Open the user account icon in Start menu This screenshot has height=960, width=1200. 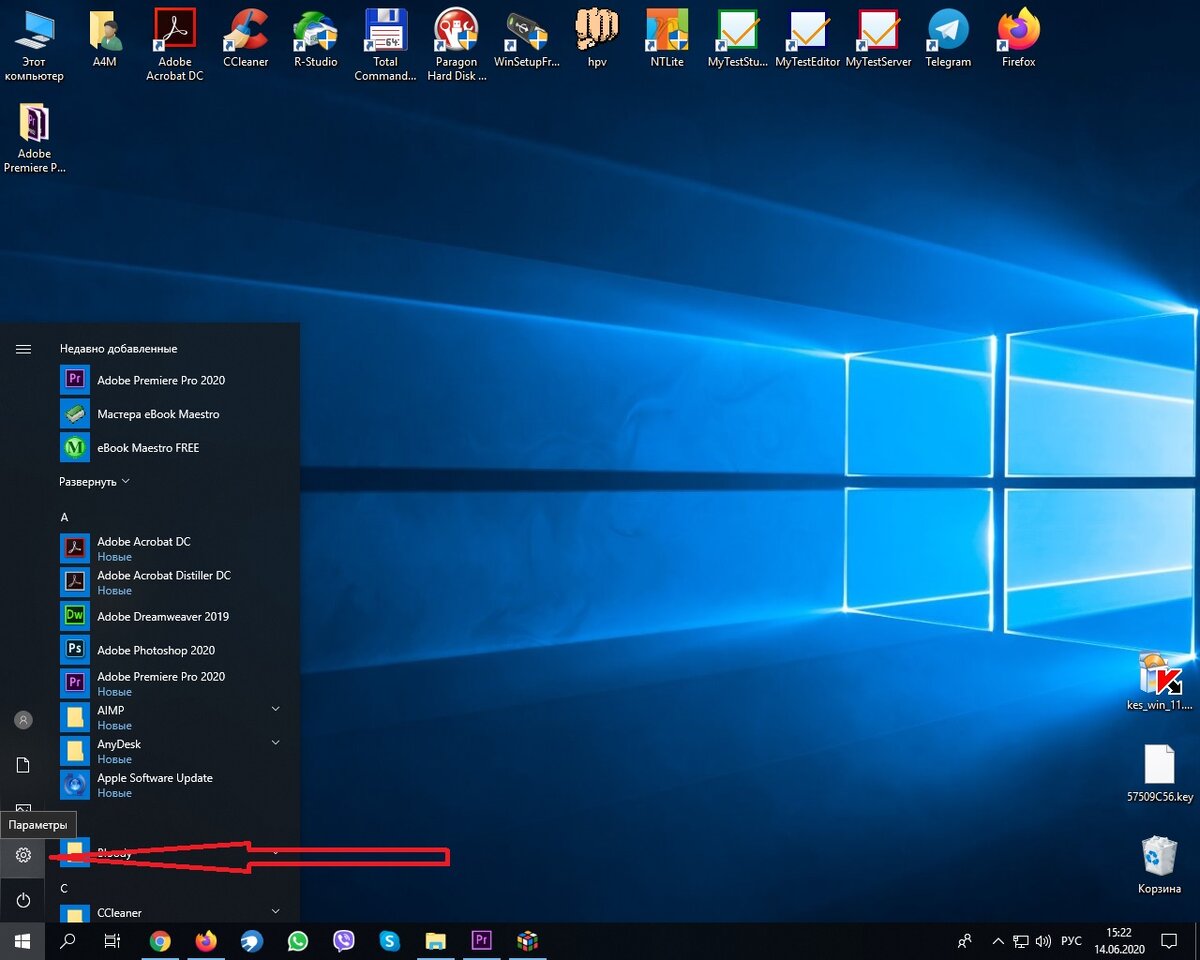pyautogui.click(x=23, y=720)
